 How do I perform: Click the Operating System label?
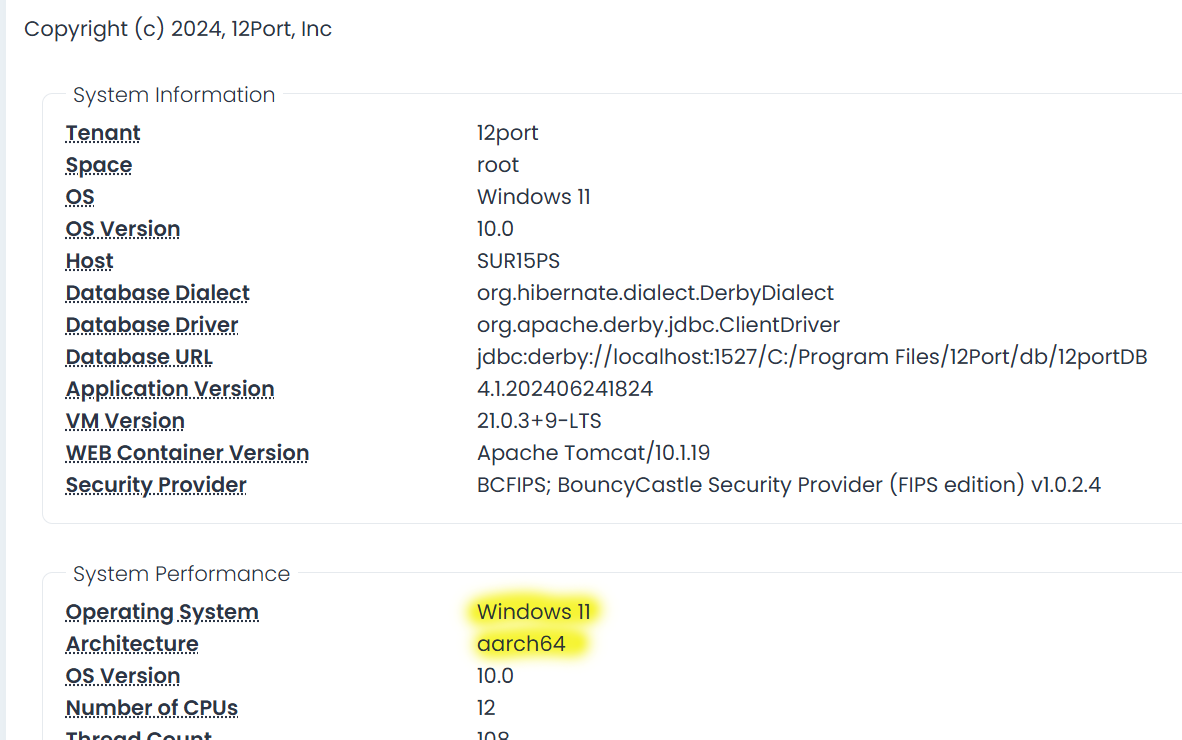point(162,612)
